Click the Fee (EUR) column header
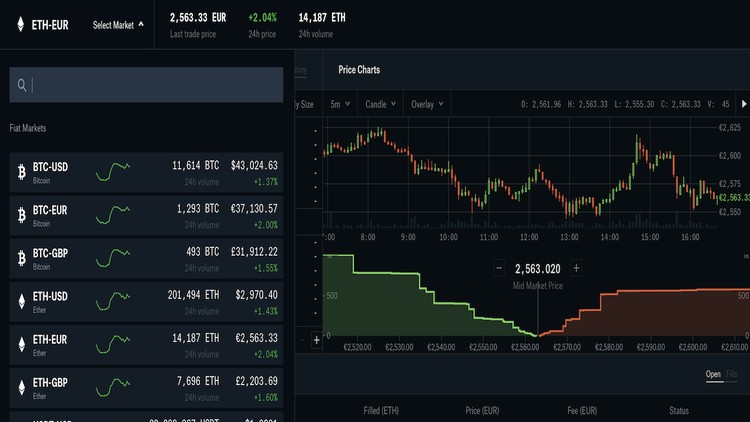This screenshot has height=422, width=750. pos(582,411)
